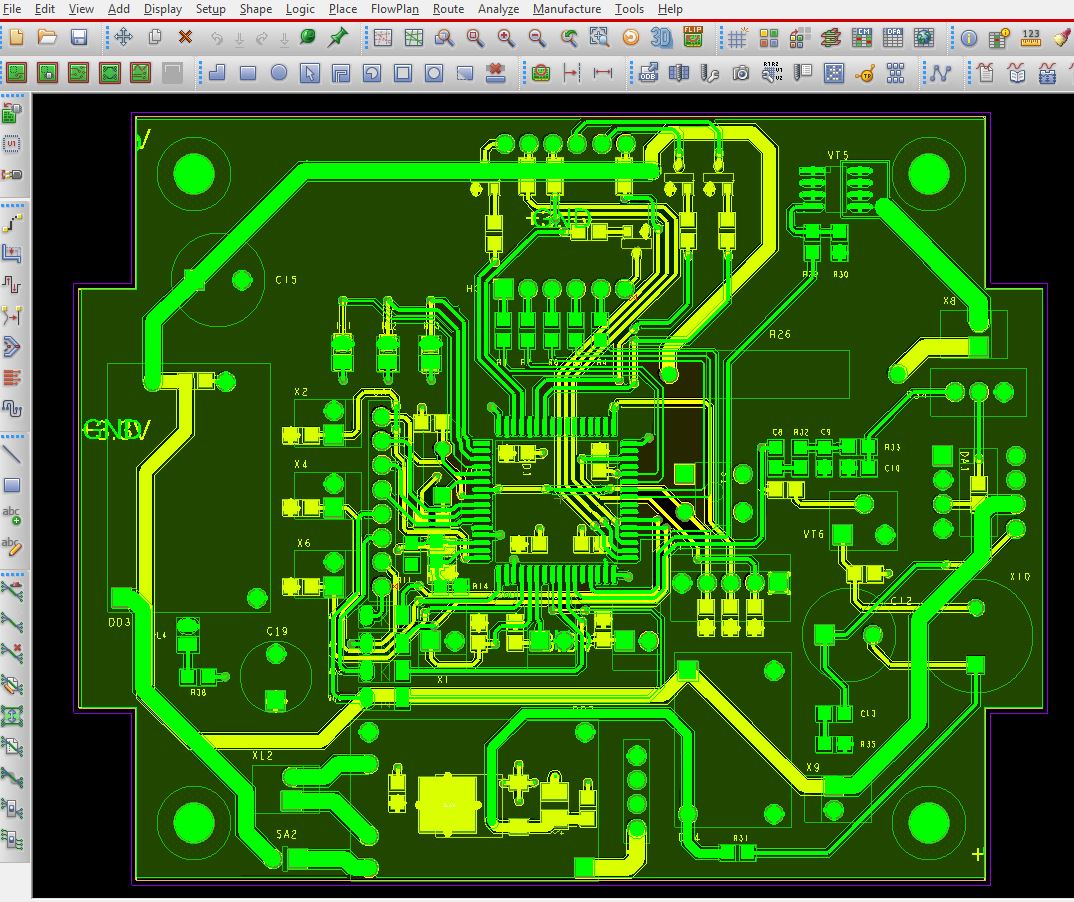
Task: Click the Add Connect route tool
Action: click(x=12, y=223)
